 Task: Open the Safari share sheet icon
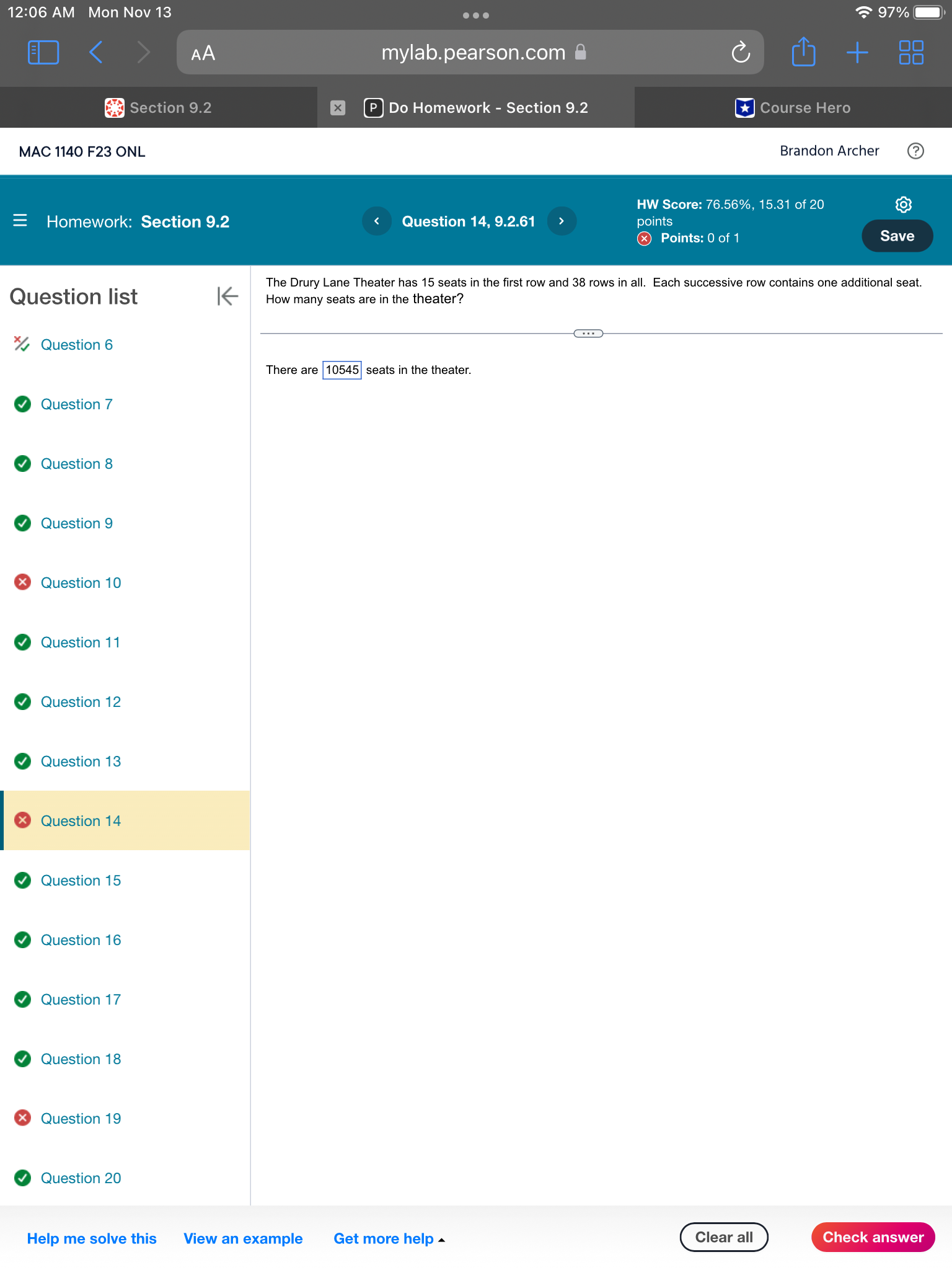point(803,52)
